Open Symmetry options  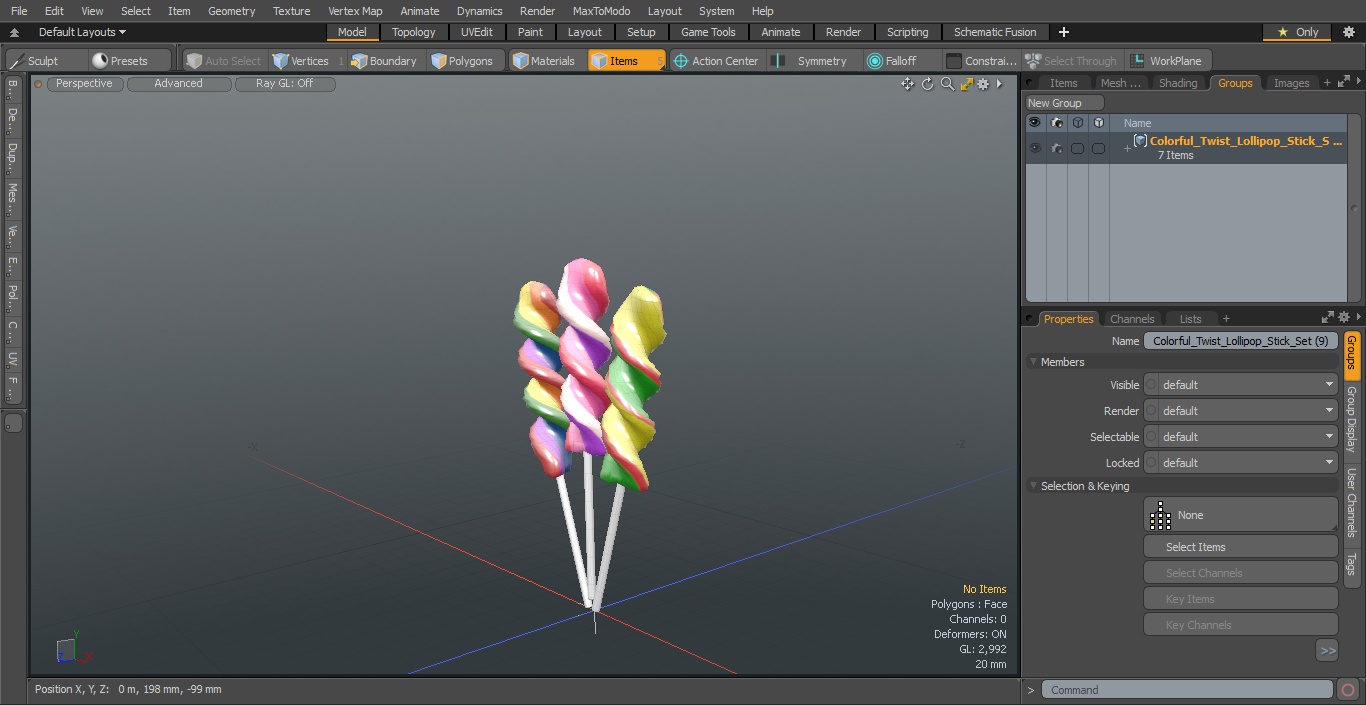point(812,61)
